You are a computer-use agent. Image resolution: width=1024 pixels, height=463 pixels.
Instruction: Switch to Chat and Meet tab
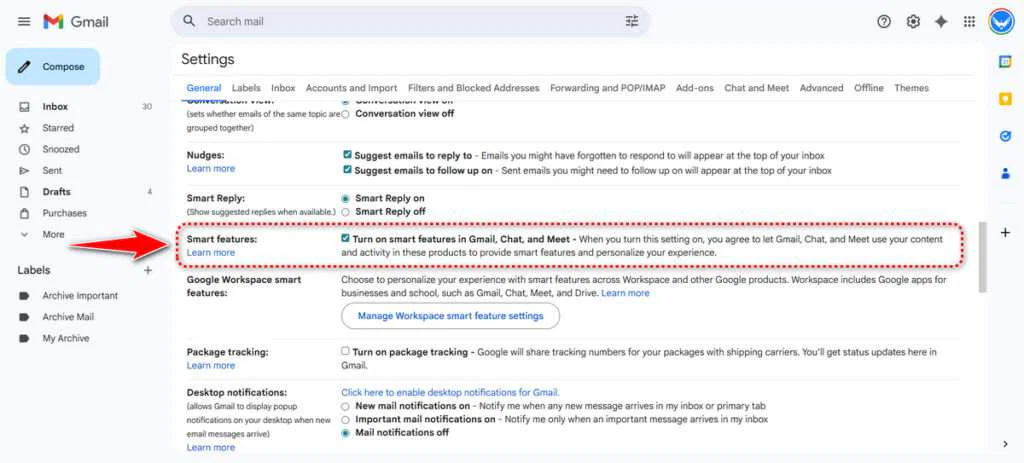[757, 88]
